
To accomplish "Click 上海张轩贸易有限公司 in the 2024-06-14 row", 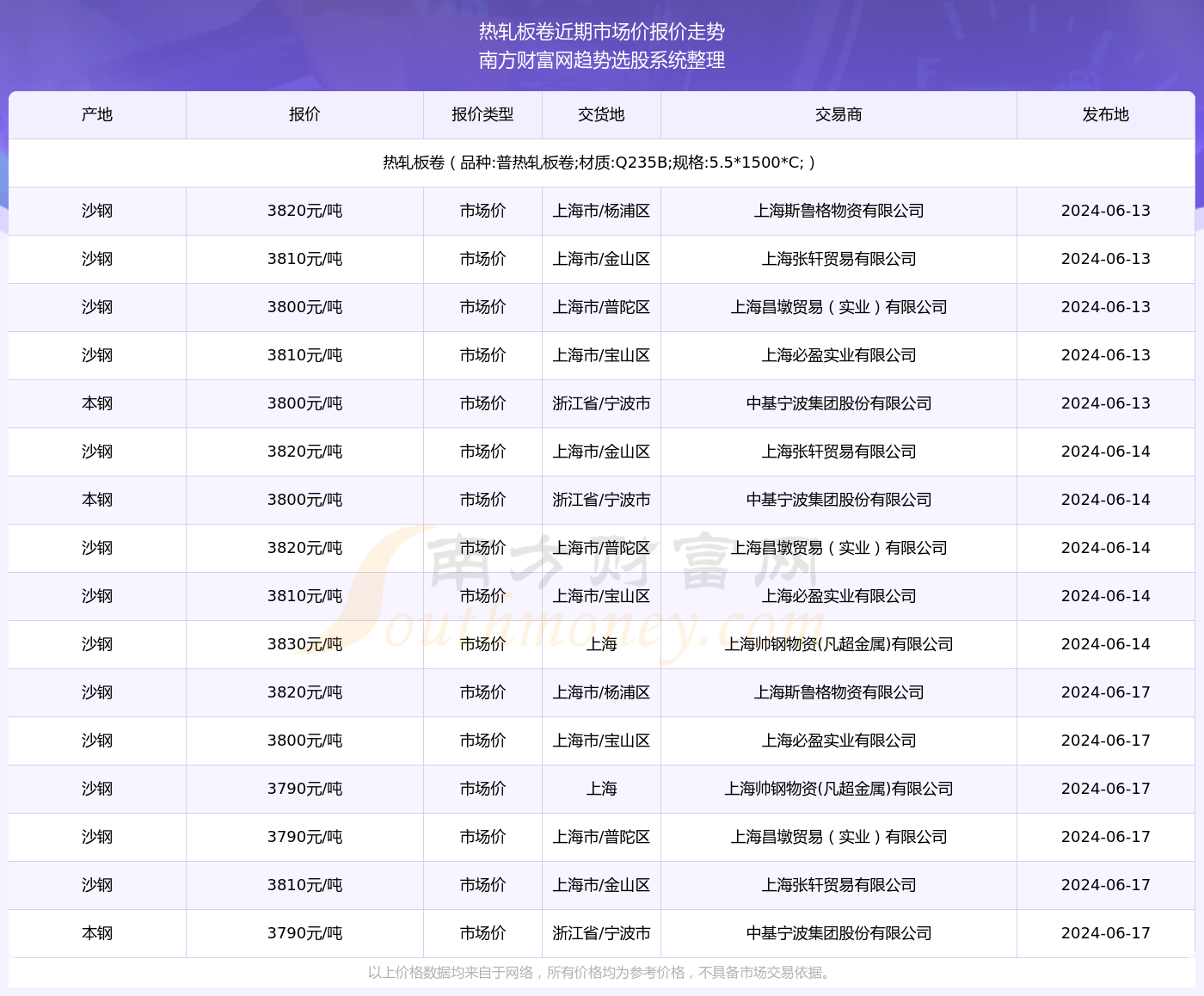I will tap(838, 452).
